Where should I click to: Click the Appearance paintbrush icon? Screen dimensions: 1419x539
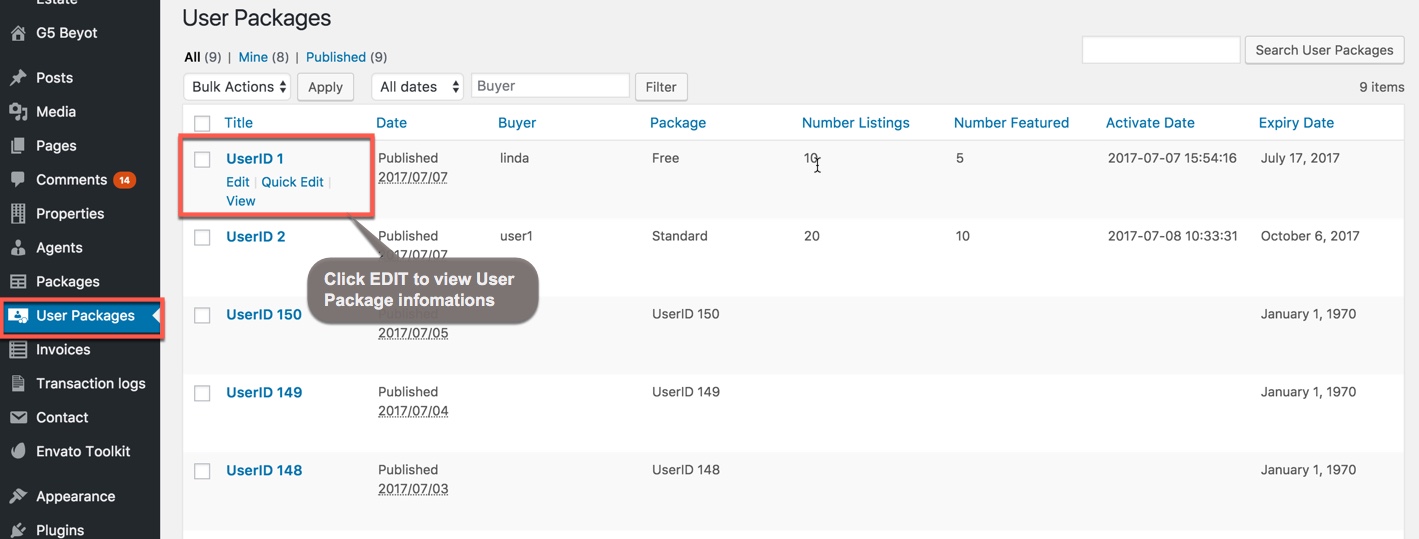coord(17,497)
